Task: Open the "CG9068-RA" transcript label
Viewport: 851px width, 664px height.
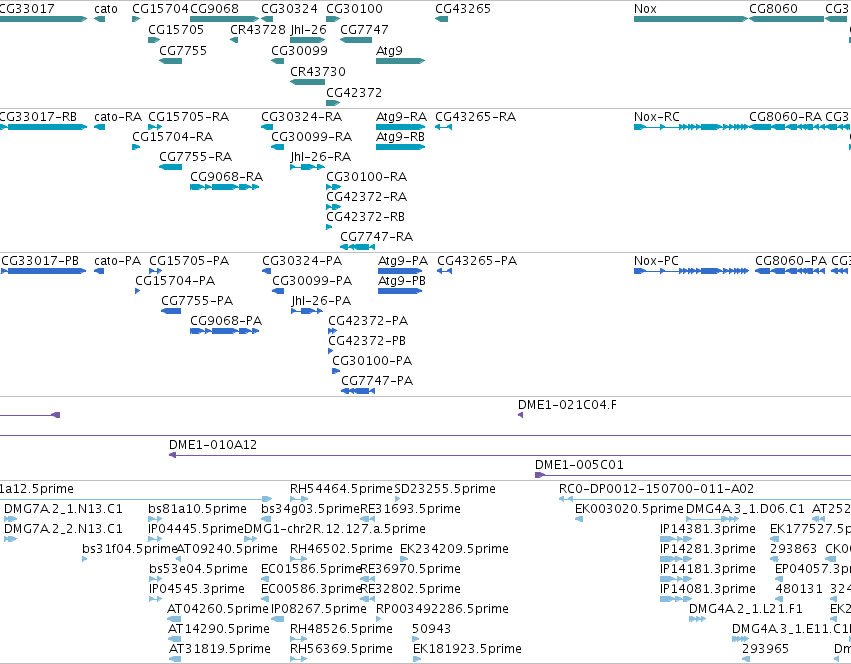Action: point(226,177)
